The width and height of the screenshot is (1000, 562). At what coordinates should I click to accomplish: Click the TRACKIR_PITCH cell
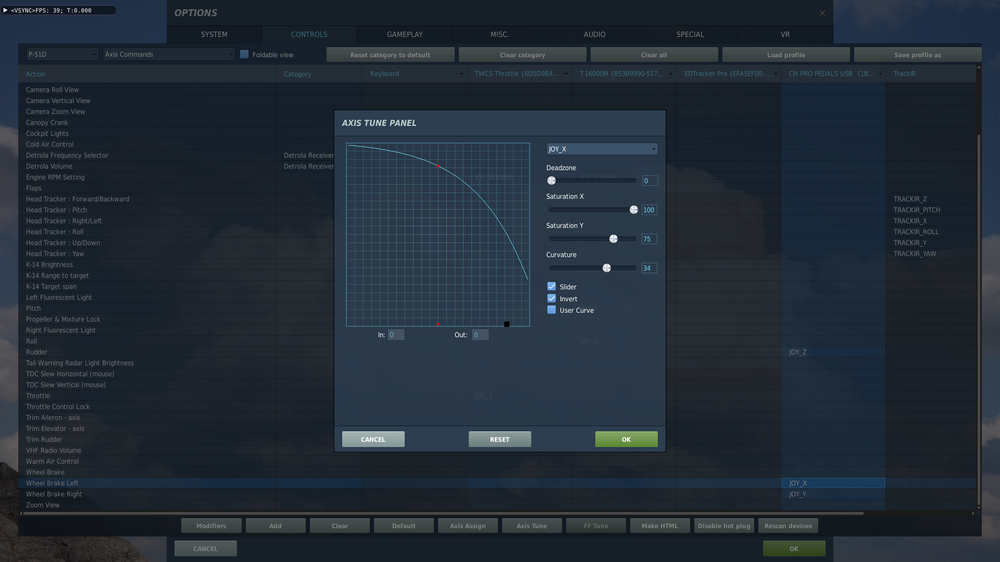(x=931, y=209)
